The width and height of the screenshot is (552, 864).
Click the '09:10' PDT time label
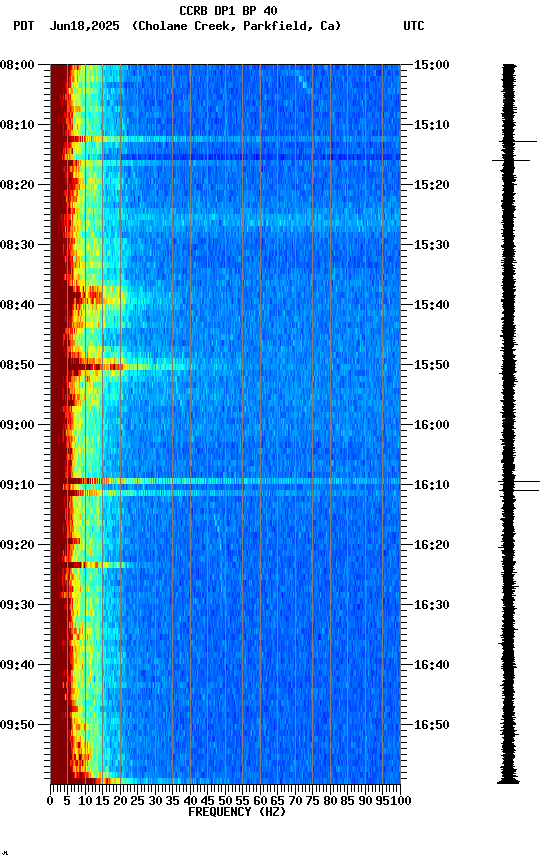(x=17, y=485)
